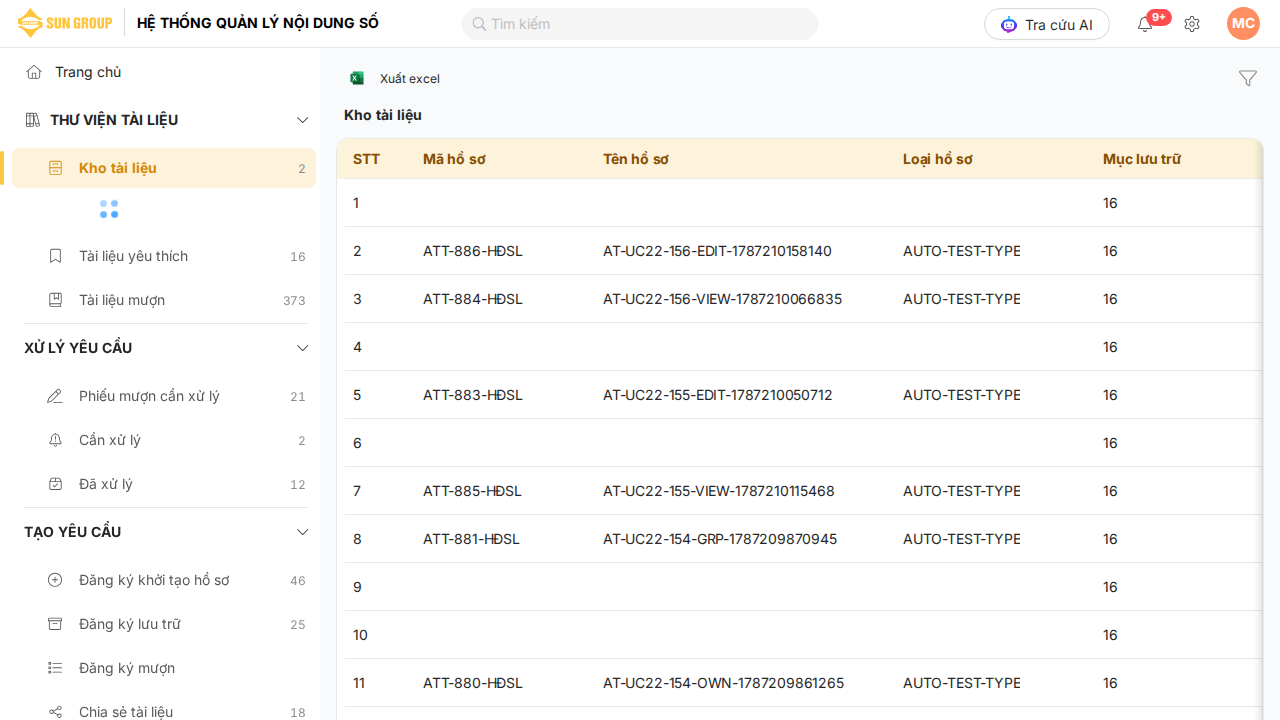Open the MC user avatar menu
Viewport: 1280px width, 720px height.
1243,23
